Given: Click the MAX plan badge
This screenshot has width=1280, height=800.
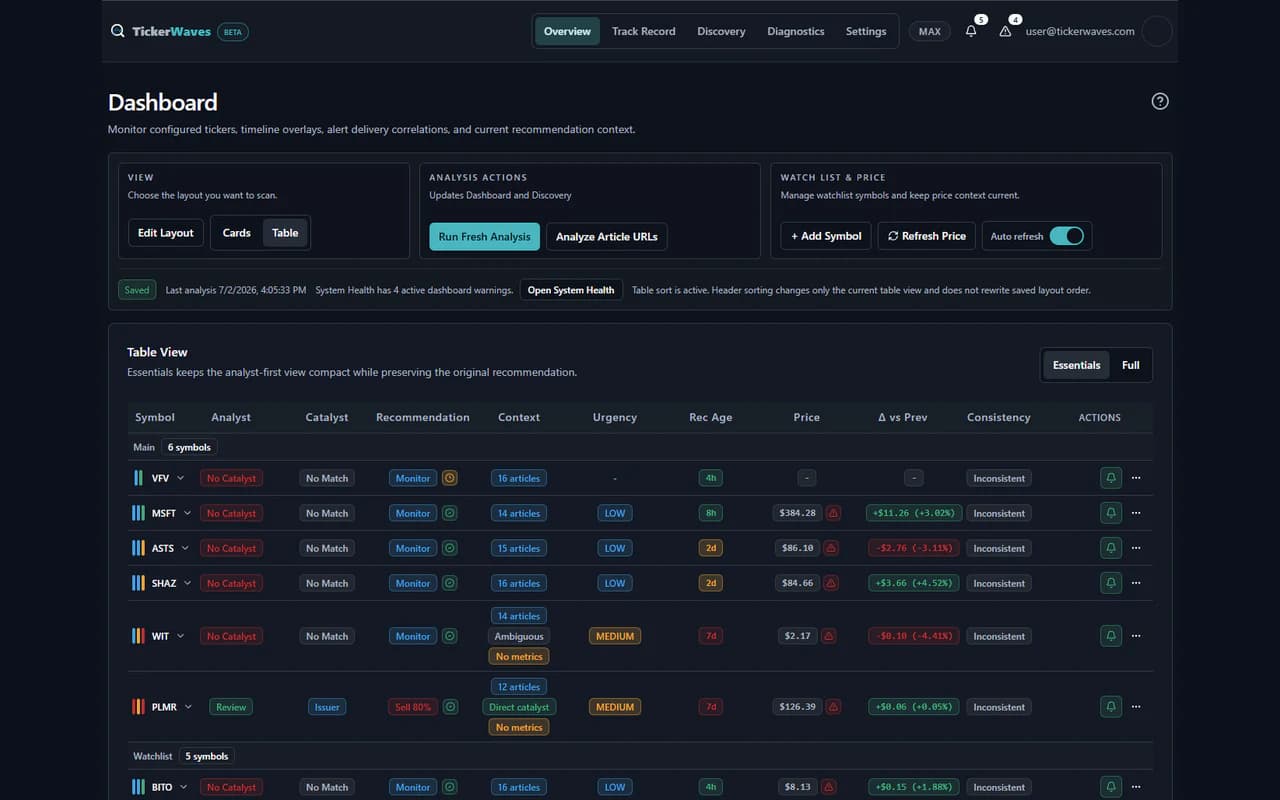Looking at the screenshot, I should pyautogui.click(x=930, y=31).
